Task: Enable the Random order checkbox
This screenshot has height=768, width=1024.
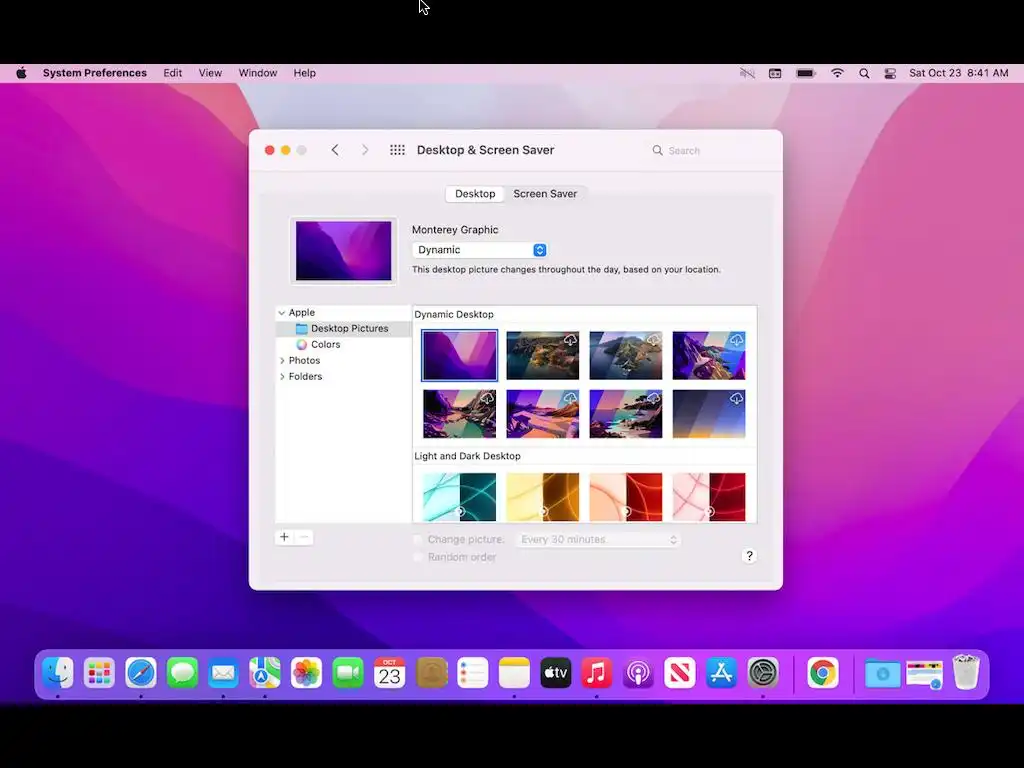Action: point(418,557)
